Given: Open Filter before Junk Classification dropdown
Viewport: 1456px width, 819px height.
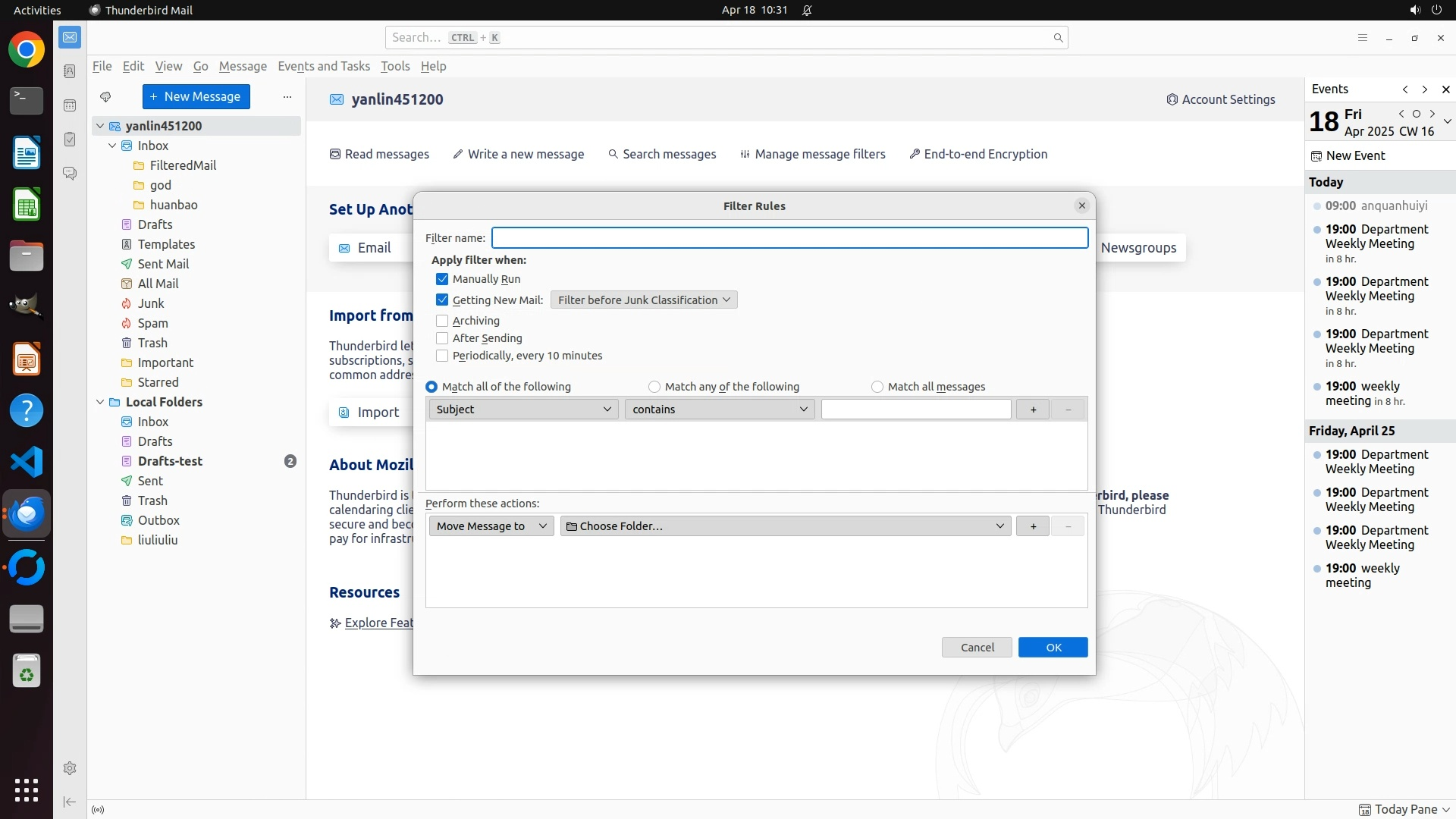Looking at the screenshot, I should coord(643,300).
